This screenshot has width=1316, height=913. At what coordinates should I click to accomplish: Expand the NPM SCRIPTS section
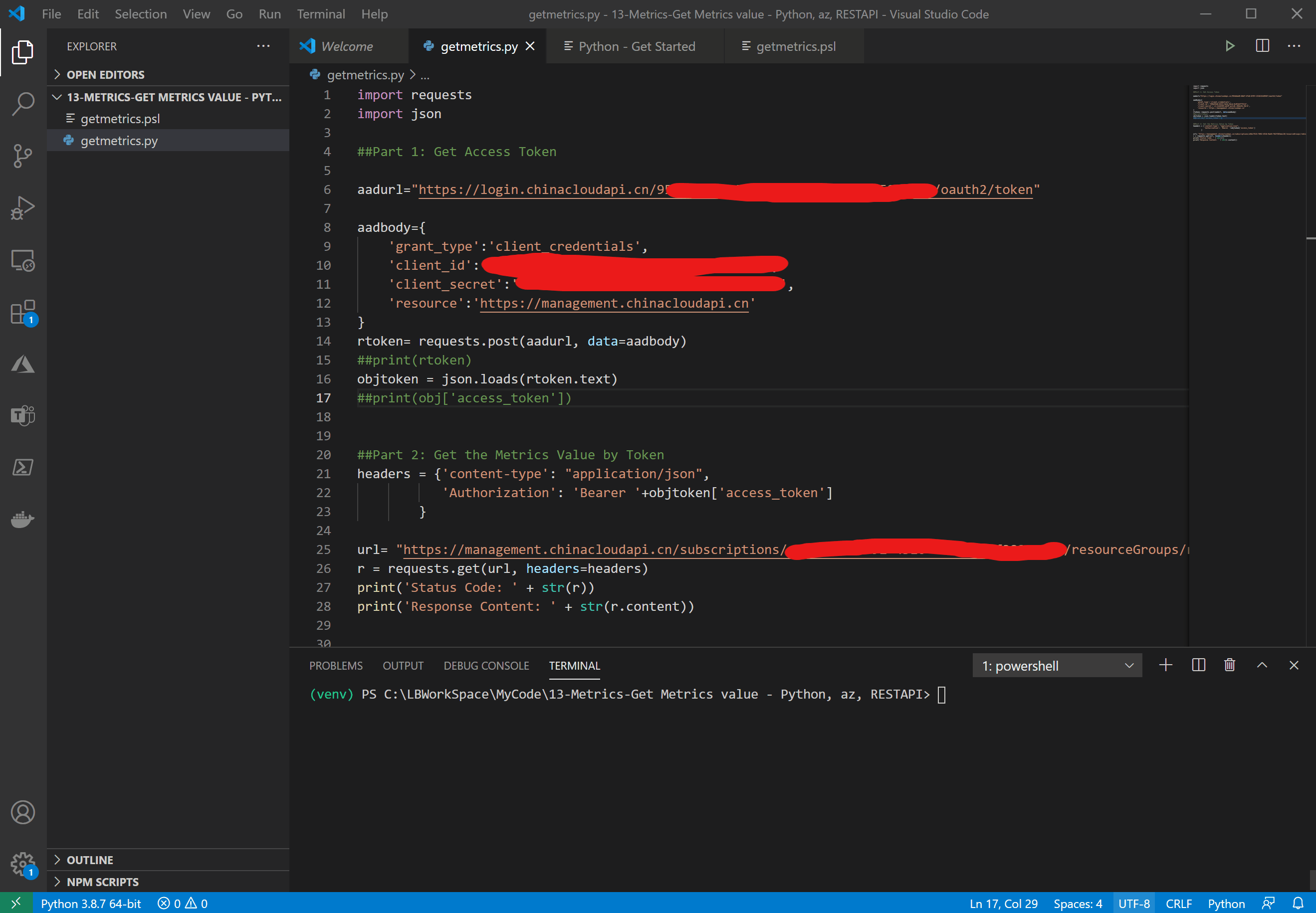coord(100,882)
